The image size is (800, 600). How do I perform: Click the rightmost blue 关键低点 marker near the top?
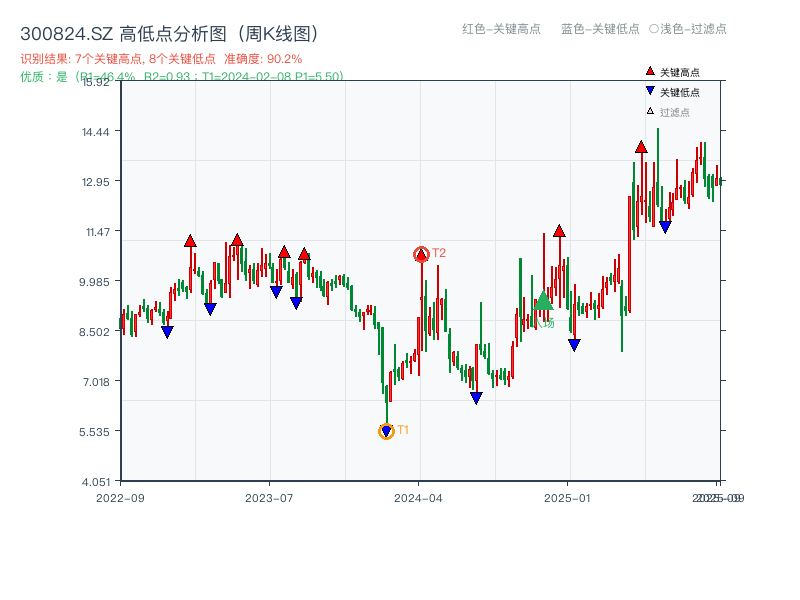pos(664,228)
